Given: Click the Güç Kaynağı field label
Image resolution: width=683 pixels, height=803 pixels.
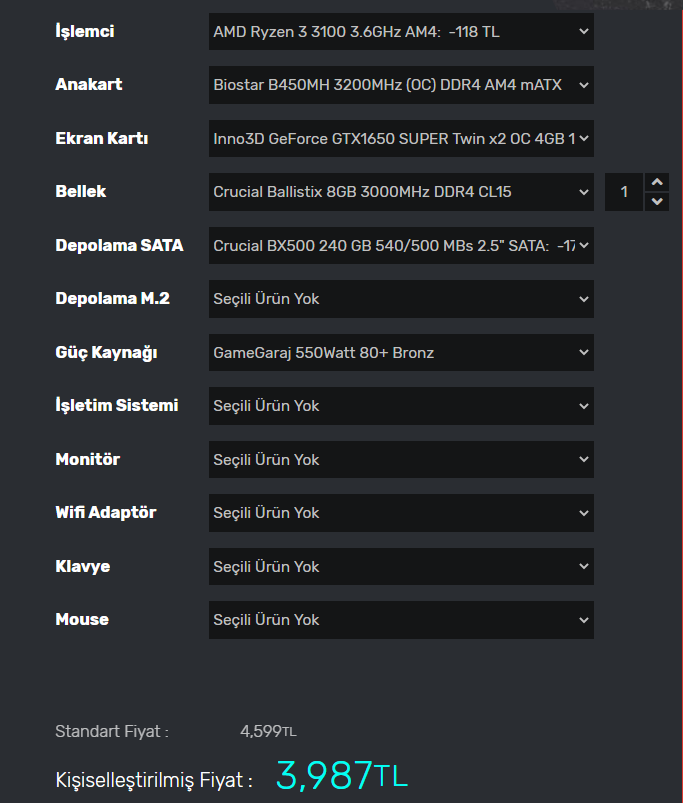Looking at the screenshot, I should 106,352.
